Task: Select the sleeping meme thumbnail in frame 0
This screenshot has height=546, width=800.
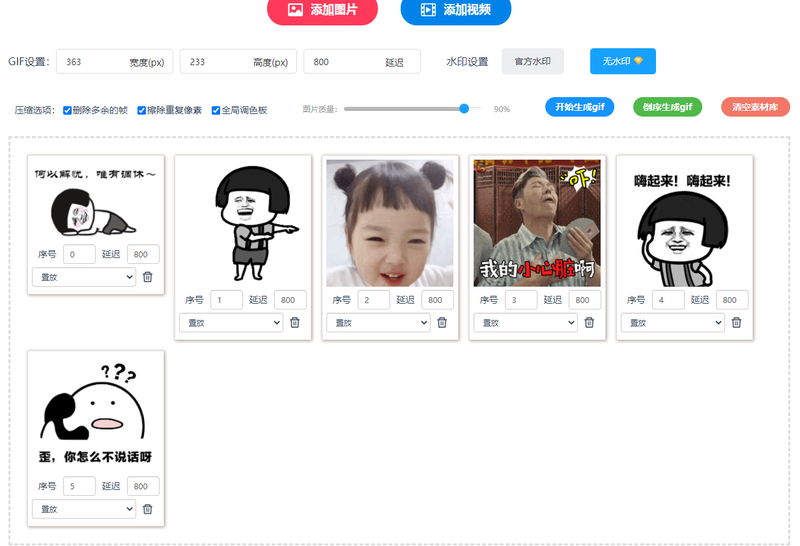Action: (x=95, y=201)
